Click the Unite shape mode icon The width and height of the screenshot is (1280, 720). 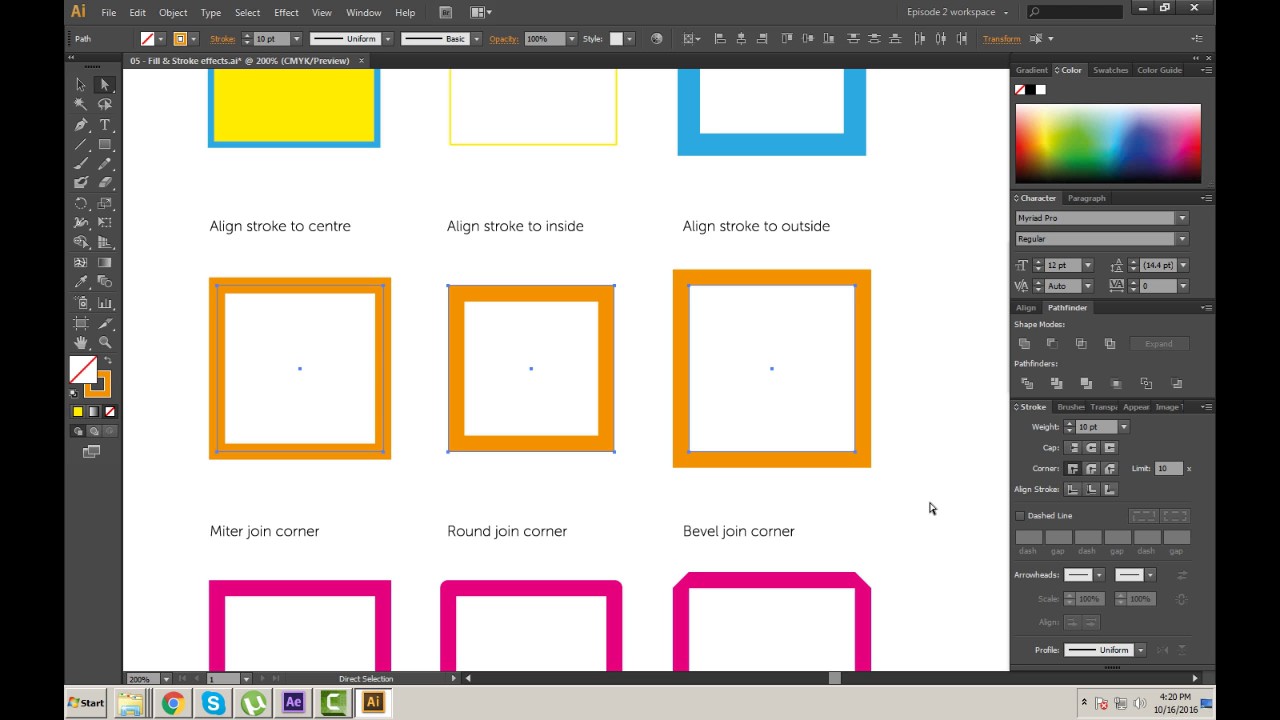(x=1024, y=343)
